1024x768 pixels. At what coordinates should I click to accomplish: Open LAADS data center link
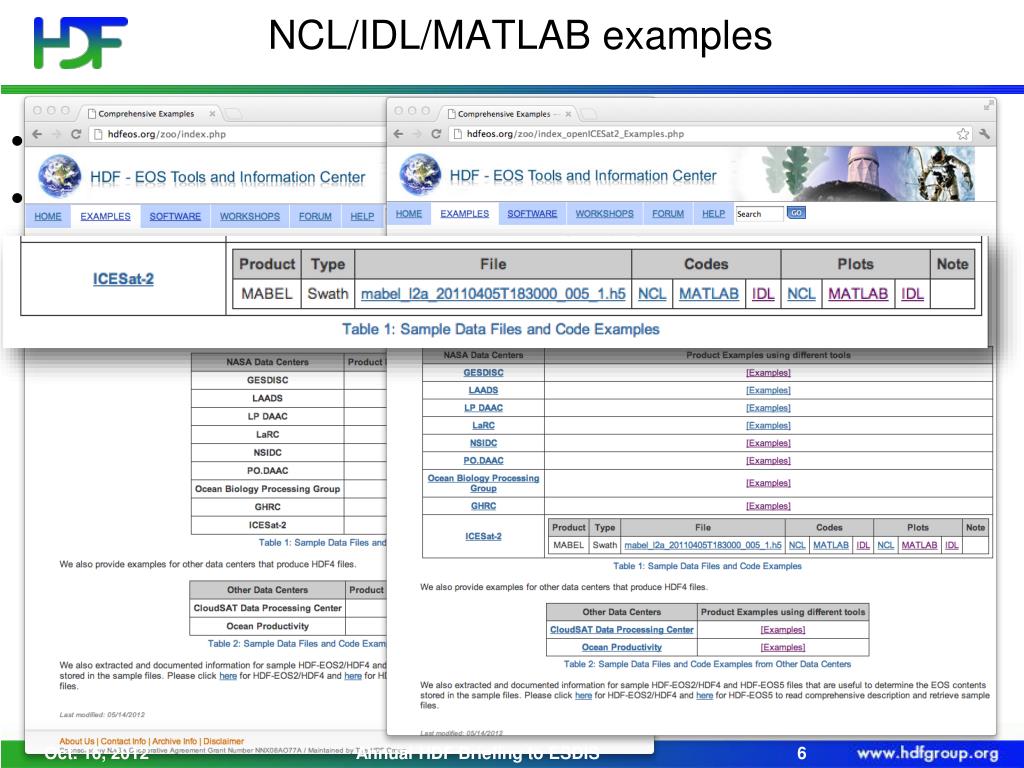tap(483, 390)
